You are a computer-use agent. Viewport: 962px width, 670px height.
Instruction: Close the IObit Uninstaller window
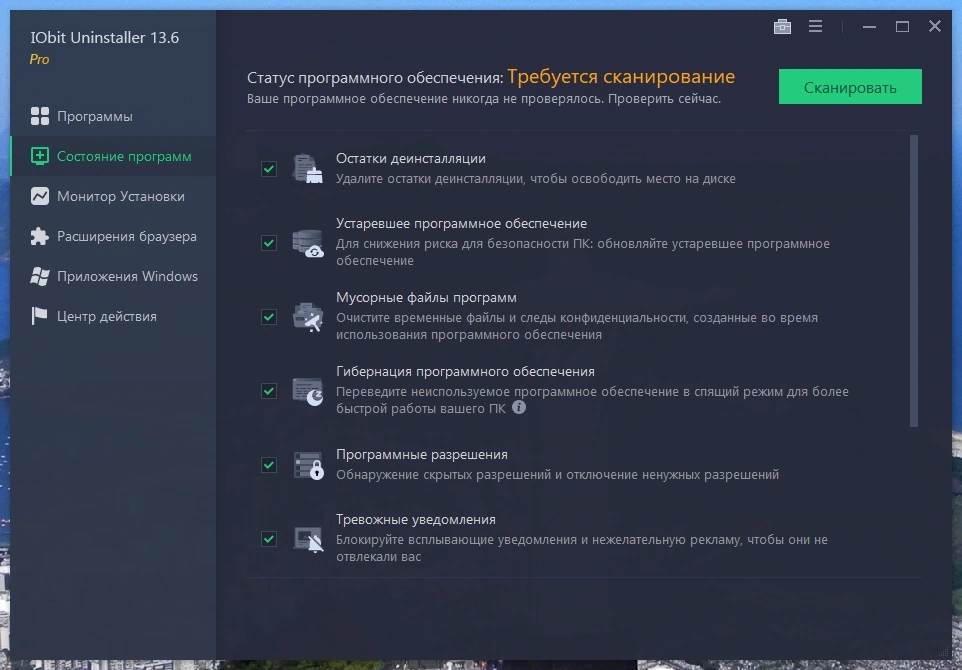pyautogui.click(x=934, y=26)
